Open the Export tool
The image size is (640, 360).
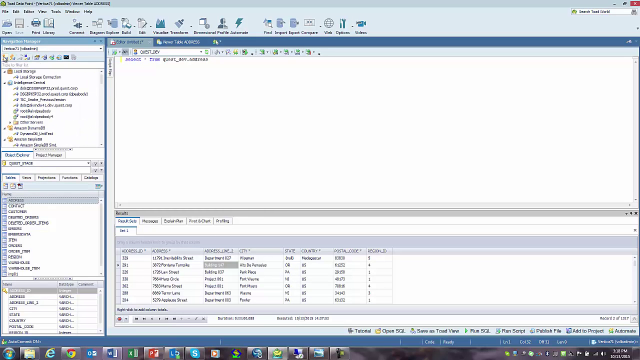pos(294,27)
